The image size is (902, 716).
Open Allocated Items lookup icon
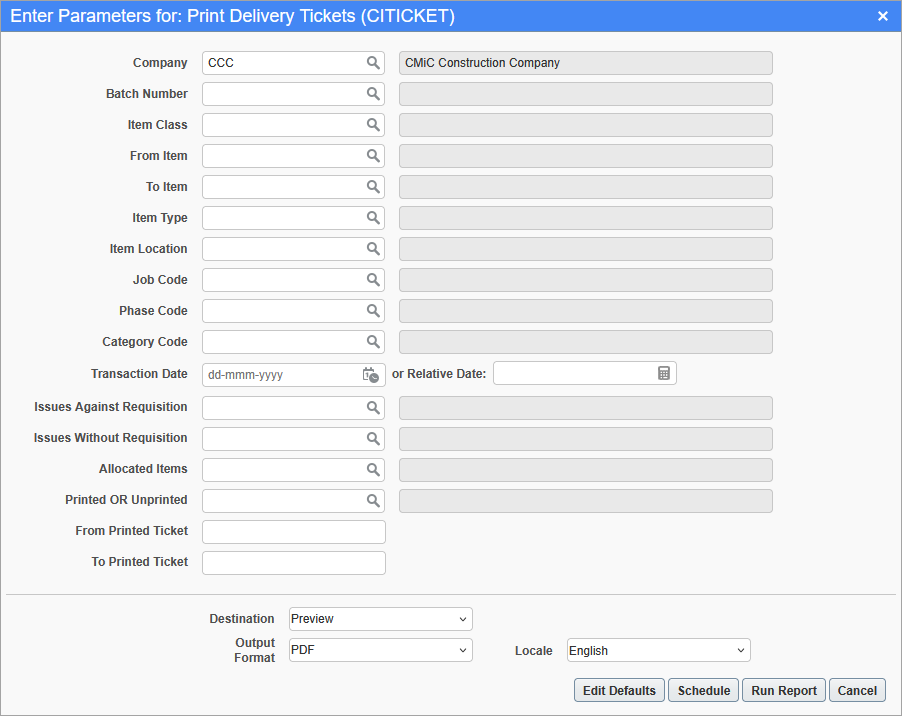(373, 470)
